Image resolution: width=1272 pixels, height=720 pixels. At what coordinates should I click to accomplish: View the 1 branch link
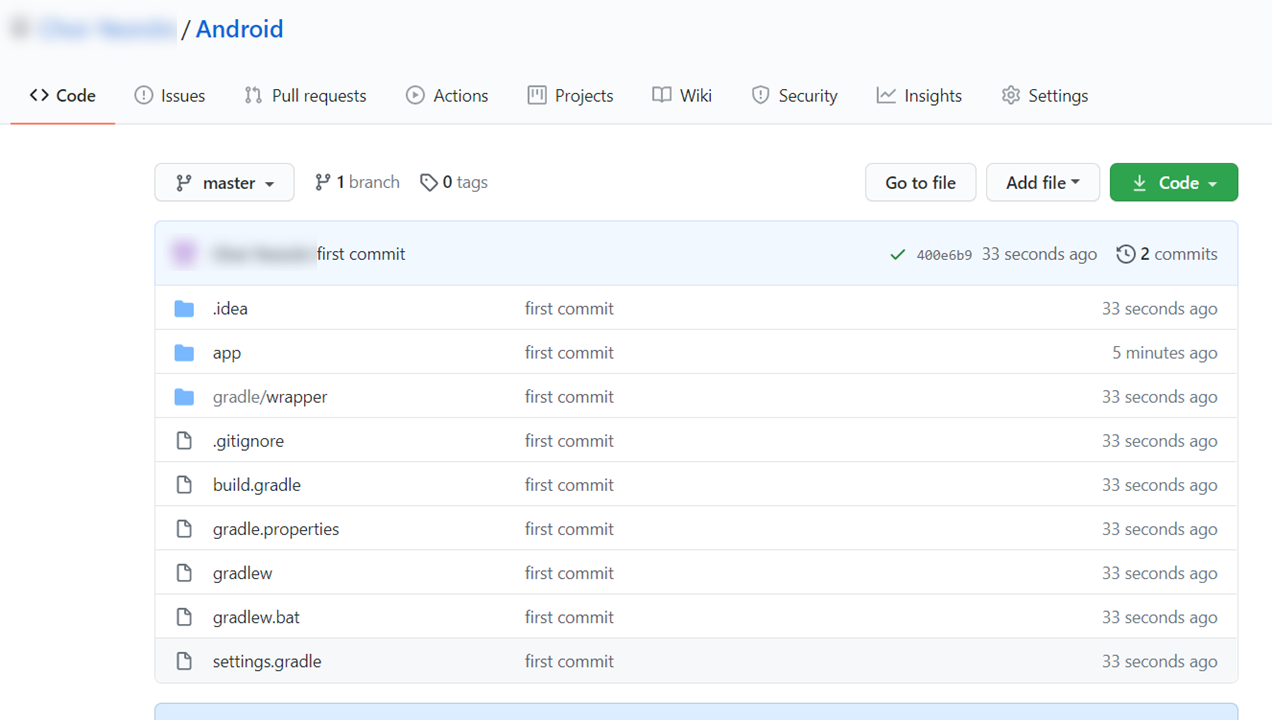(357, 182)
